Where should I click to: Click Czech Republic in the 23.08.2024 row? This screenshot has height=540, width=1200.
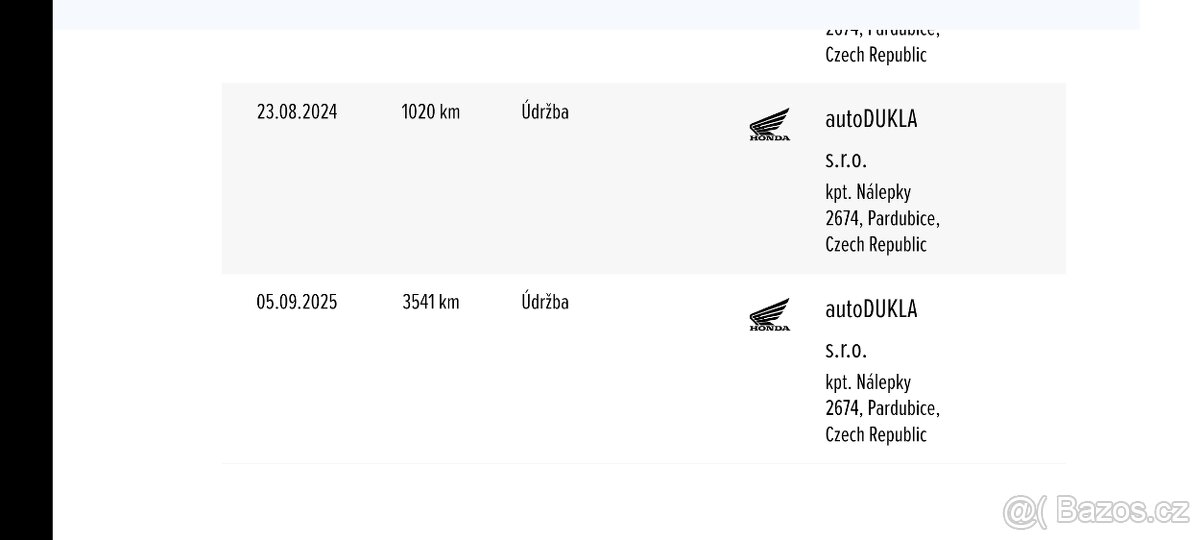[x=876, y=244]
